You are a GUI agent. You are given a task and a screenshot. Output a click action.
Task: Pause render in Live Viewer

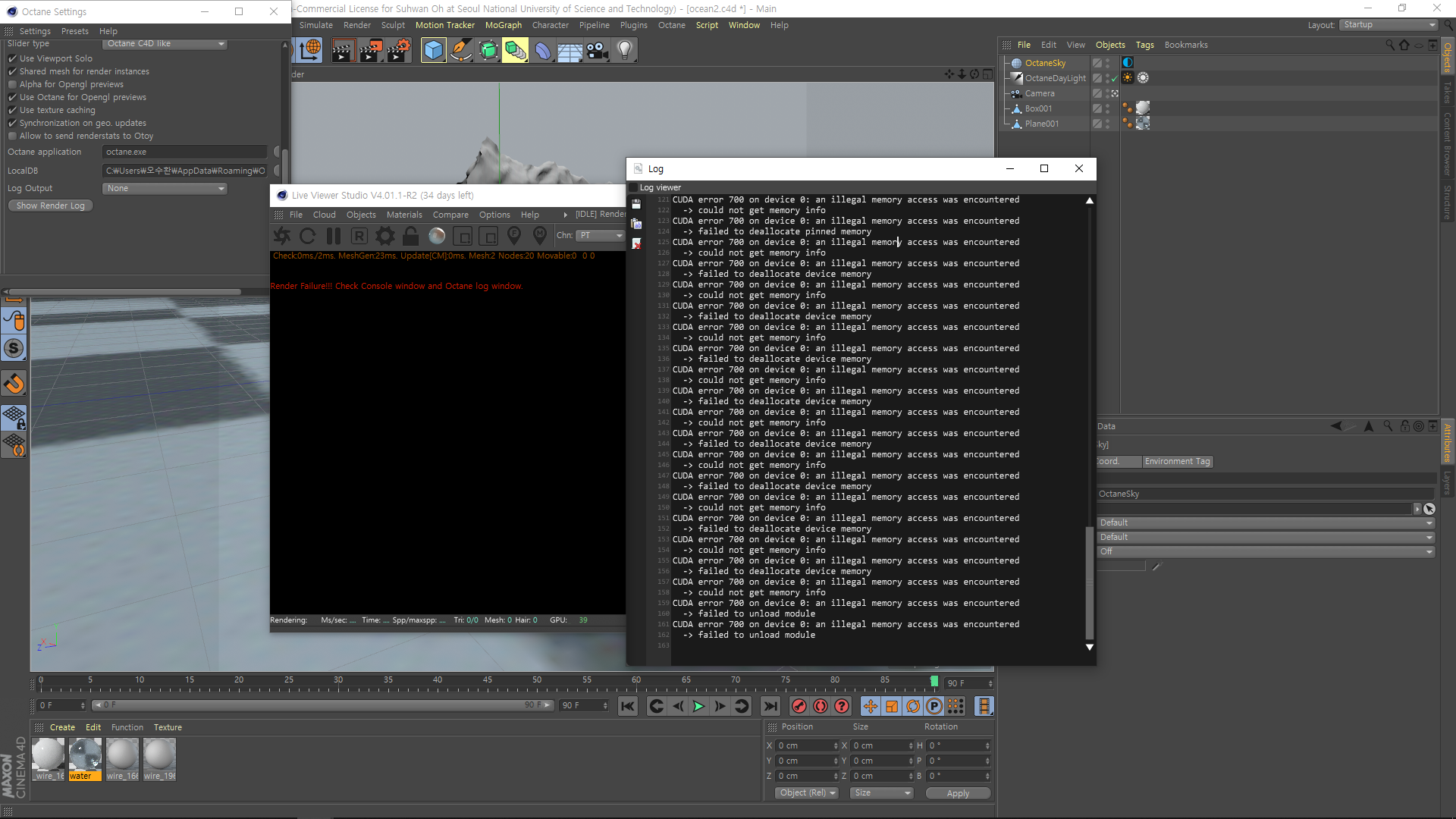(x=334, y=236)
